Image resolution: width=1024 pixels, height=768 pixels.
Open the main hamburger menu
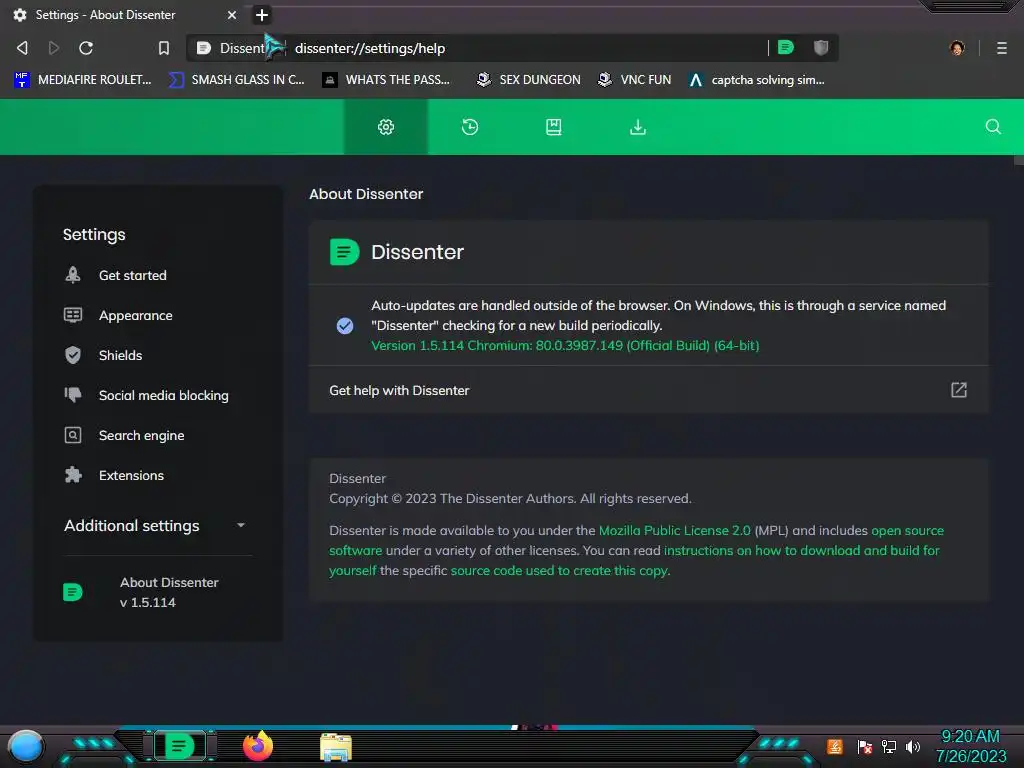pos(1002,48)
